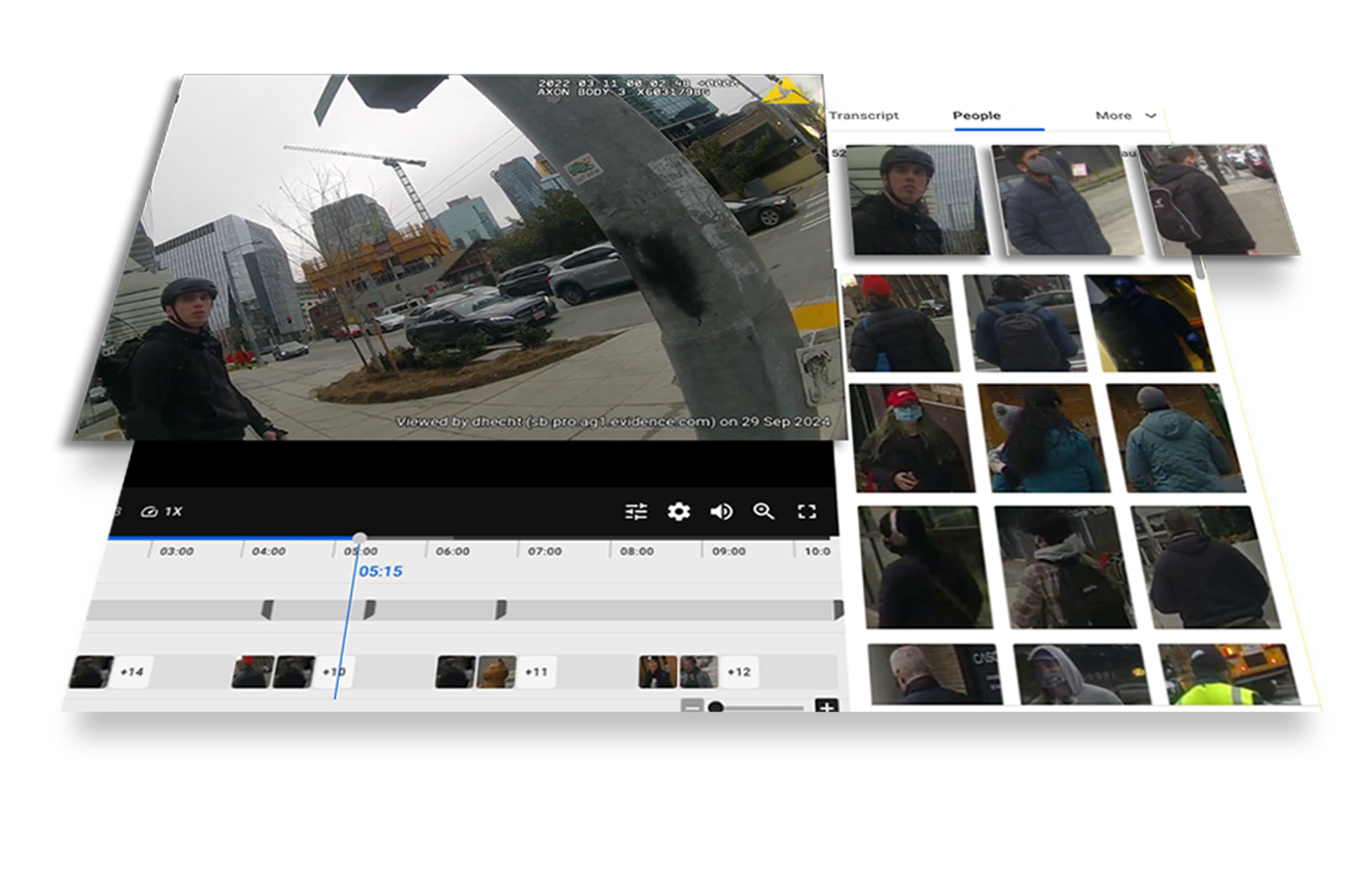1372x879 pixels.
Task: Zoom in the timeline with plus button
Action: [826, 707]
